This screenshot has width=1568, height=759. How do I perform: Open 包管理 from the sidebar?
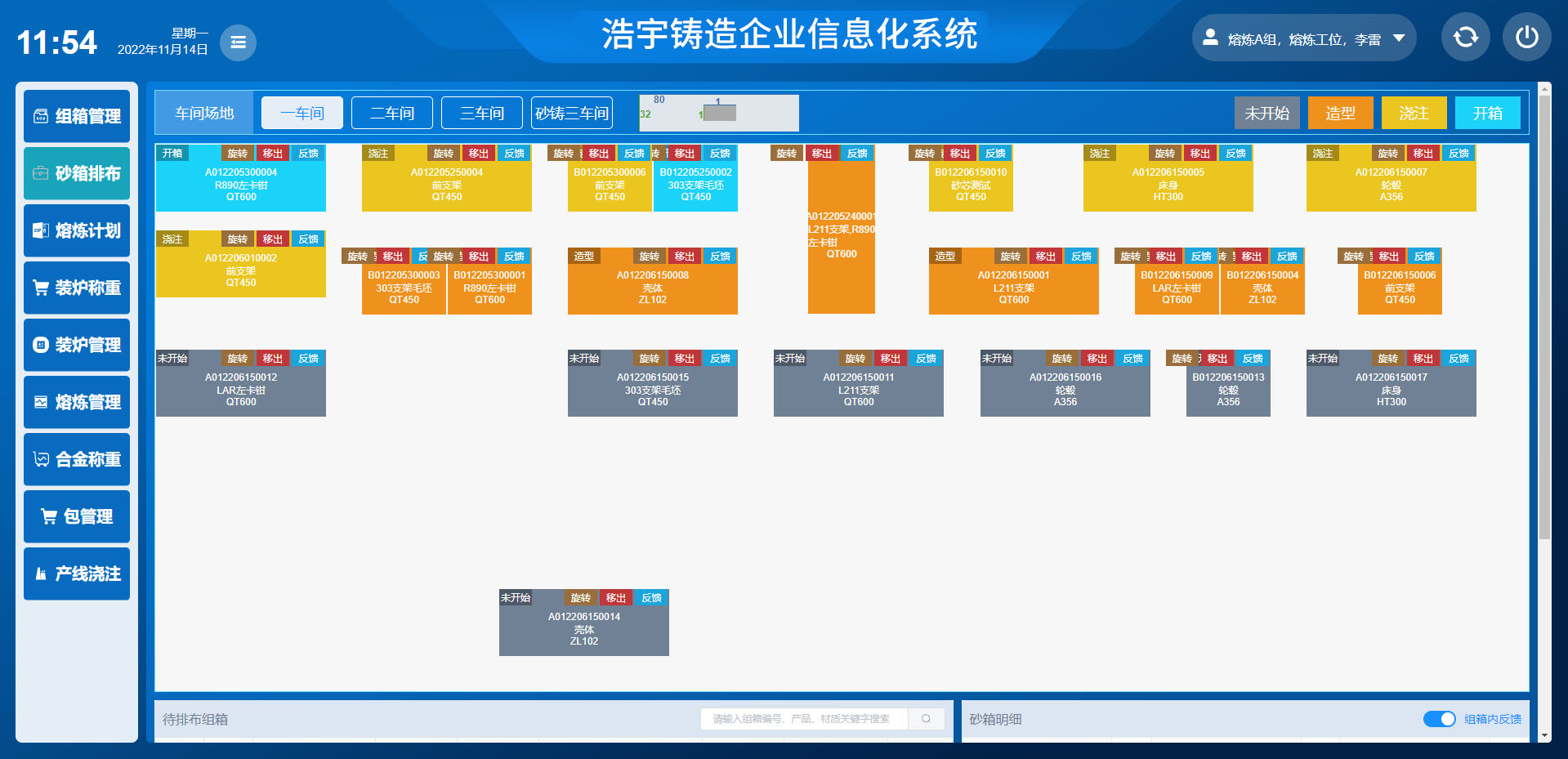point(77,516)
